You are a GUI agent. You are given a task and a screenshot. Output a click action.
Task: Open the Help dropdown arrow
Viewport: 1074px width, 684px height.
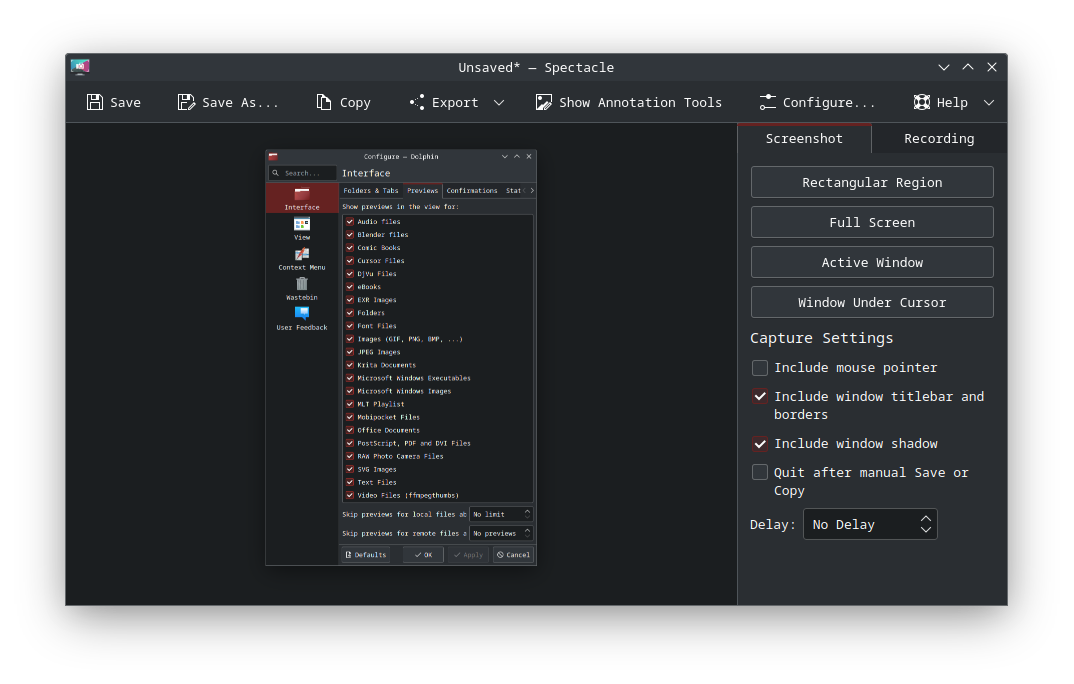coord(988,103)
